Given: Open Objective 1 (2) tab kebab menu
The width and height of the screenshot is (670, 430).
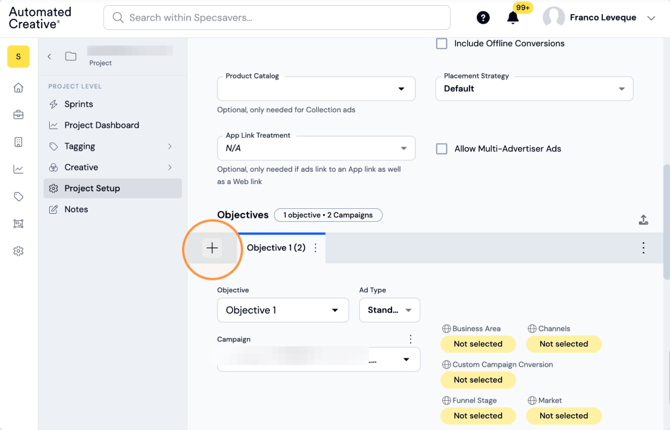Looking at the screenshot, I should pyautogui.click(x=315, y=248).
